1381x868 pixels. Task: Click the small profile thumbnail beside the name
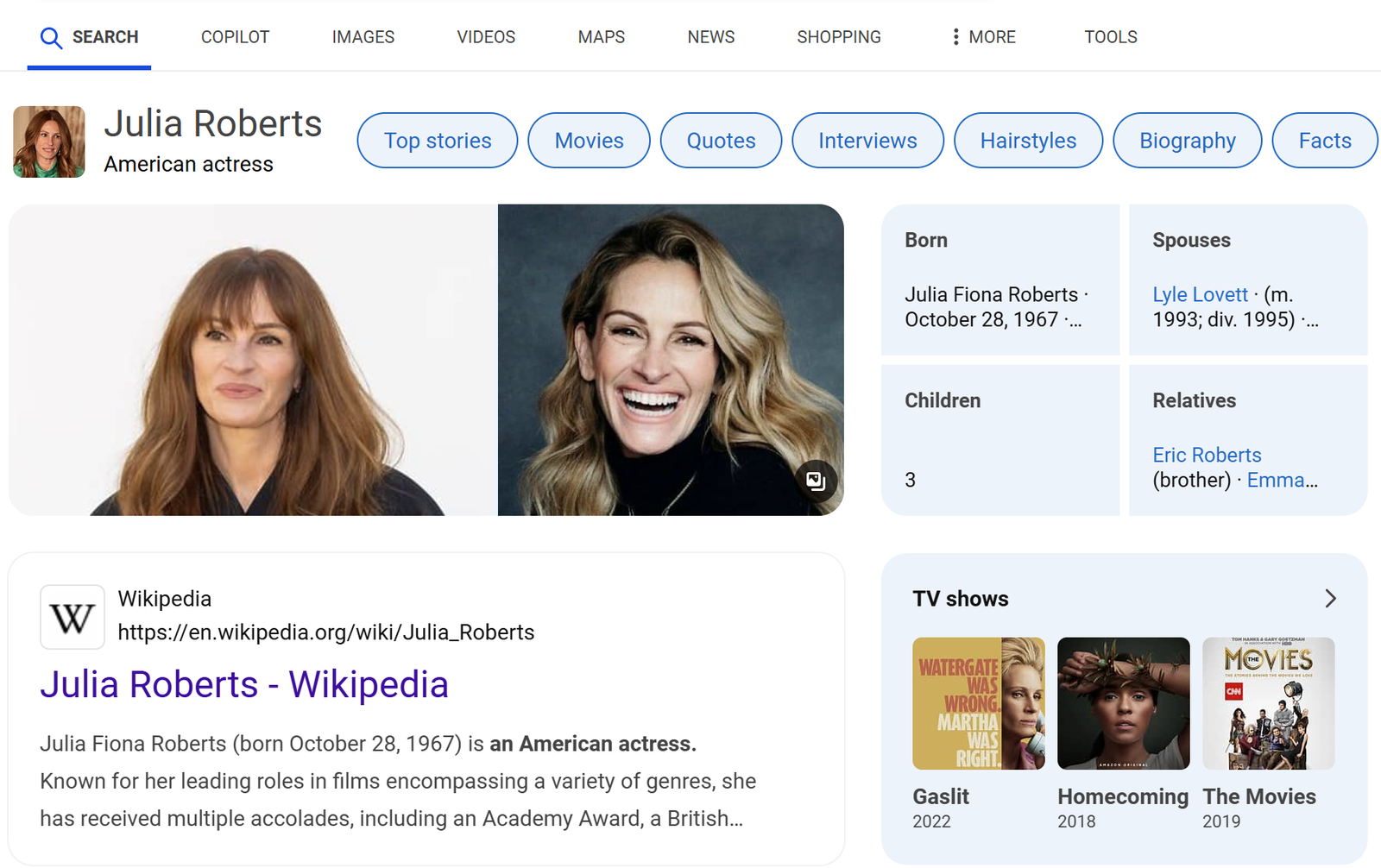click(x=49, y=142)
